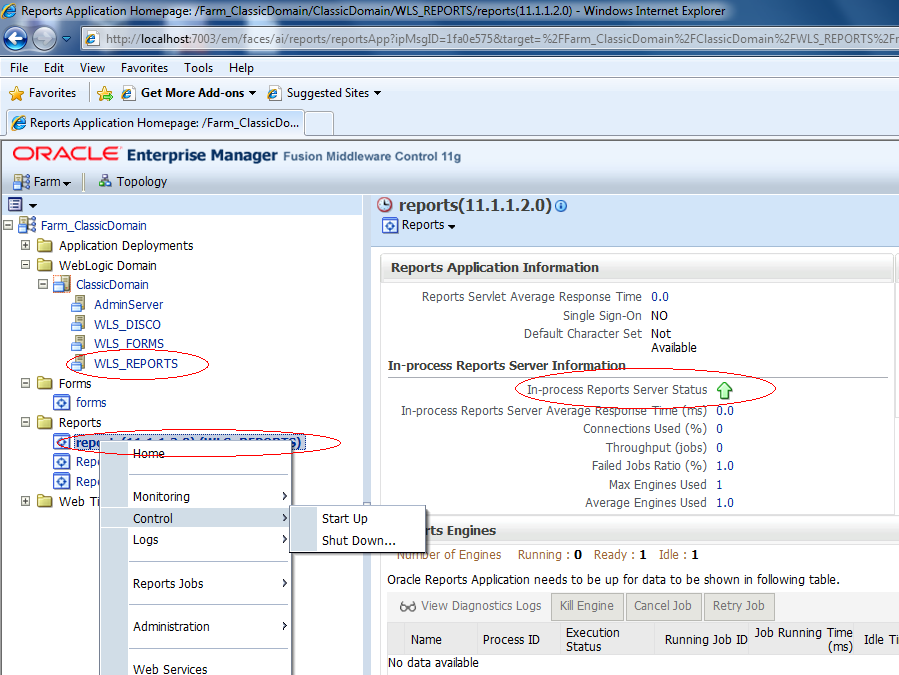This screenshot has width=899, height=675.
Task: Click the info icon beside reports(11.1.1.2.0)
Action: [x=561, y=206]
